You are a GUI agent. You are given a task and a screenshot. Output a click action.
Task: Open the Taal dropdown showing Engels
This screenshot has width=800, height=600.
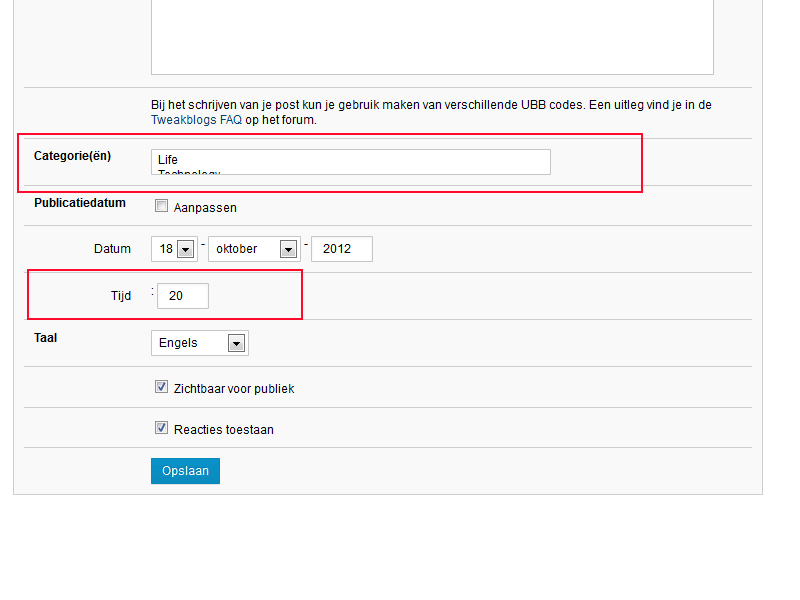click(200, 343)
